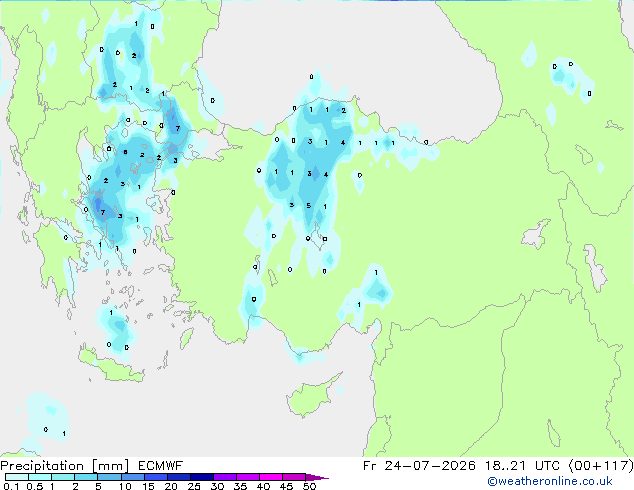Click the 40–45 mm magenta legend box

(x=271, y=477)
